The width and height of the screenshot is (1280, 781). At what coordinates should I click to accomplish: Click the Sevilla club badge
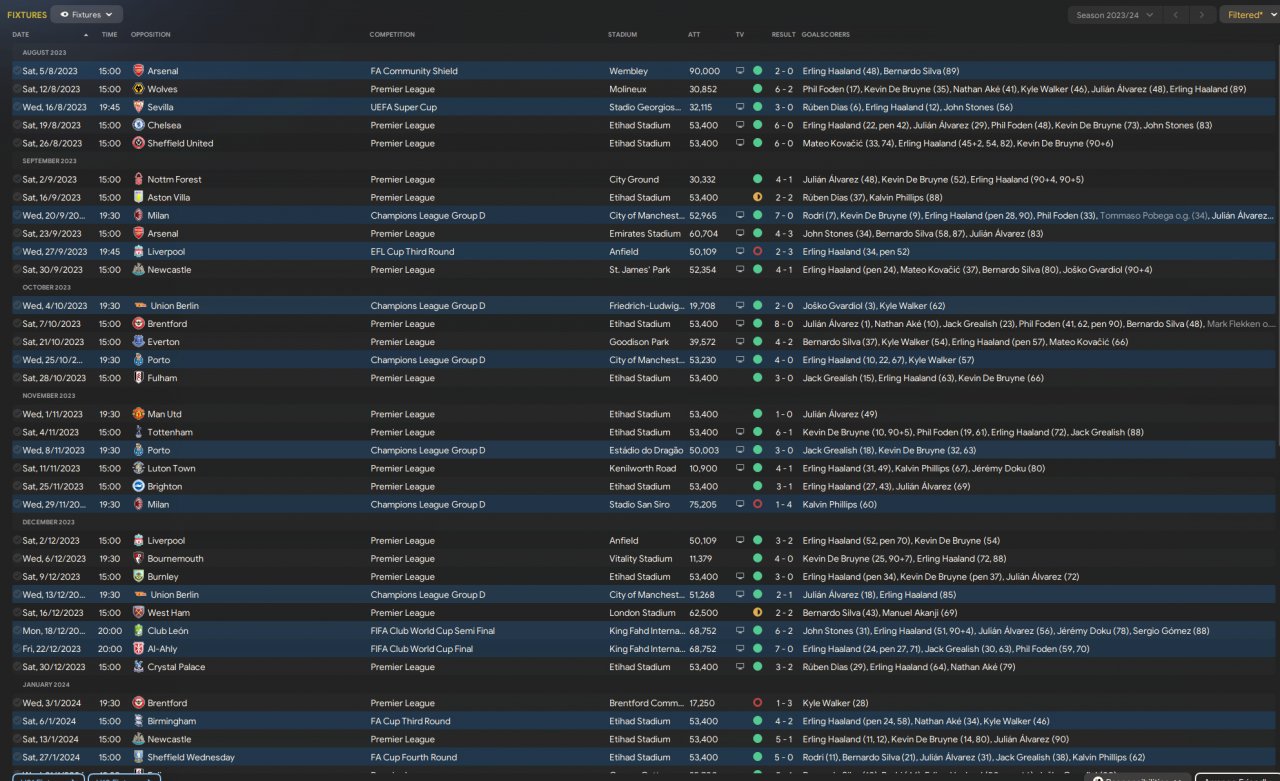[138, 107]
